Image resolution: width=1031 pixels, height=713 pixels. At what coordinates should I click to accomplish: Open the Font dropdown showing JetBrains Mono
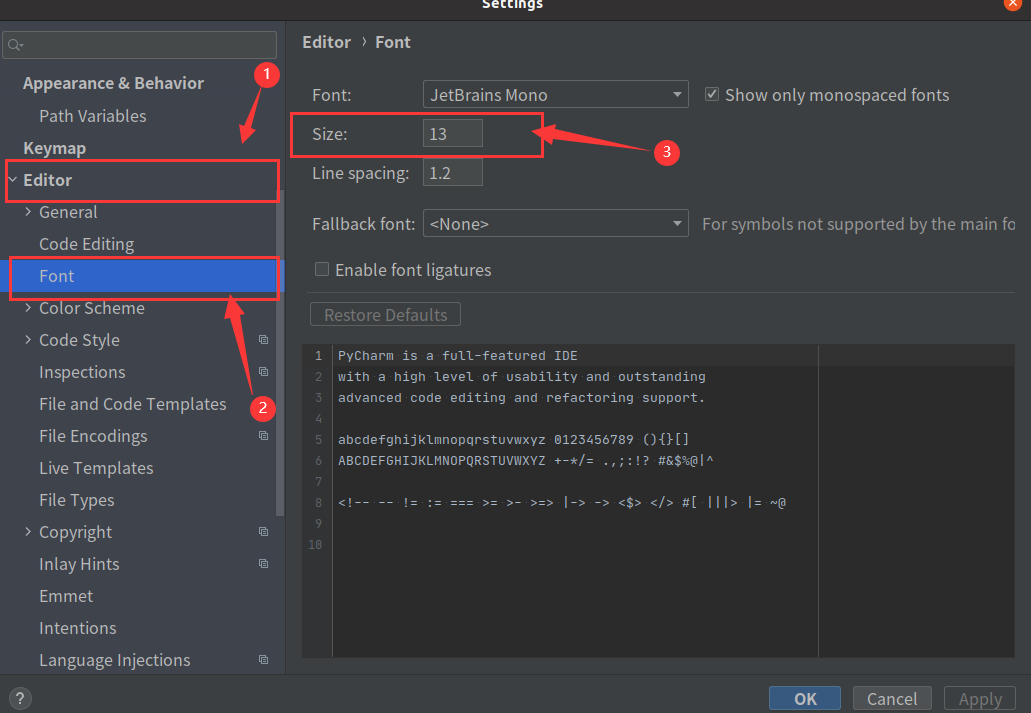point(556,94)
